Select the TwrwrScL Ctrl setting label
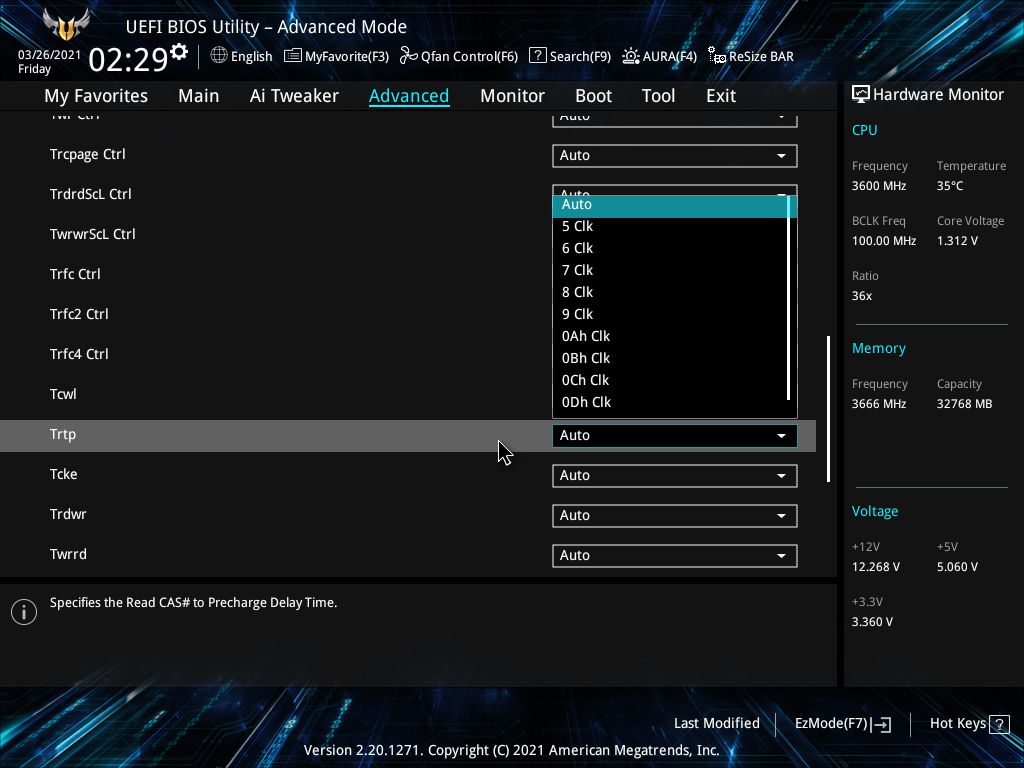1024x768 pixels. [x=93, y=234]
